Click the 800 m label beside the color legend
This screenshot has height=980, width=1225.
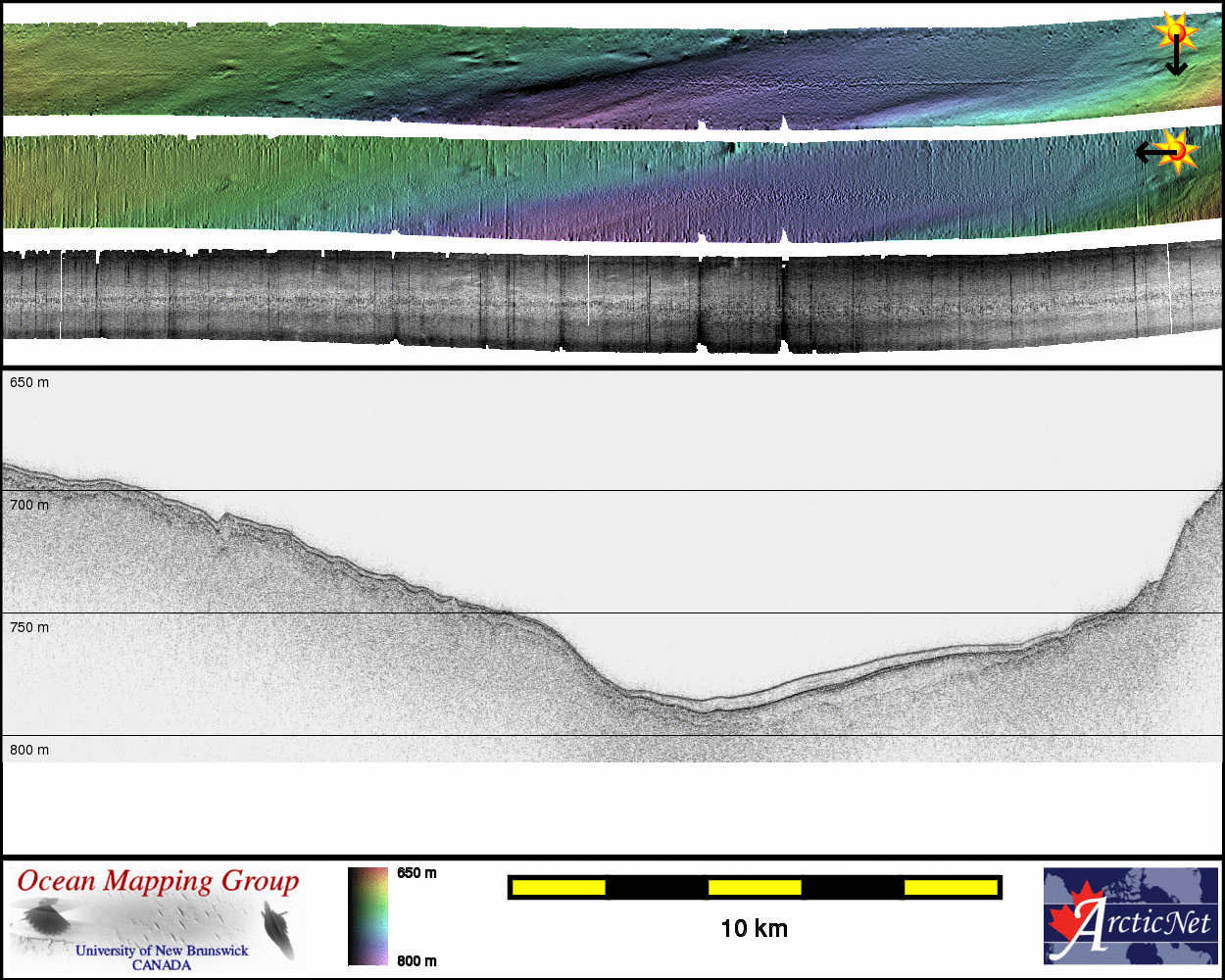[x=416, y=960]
